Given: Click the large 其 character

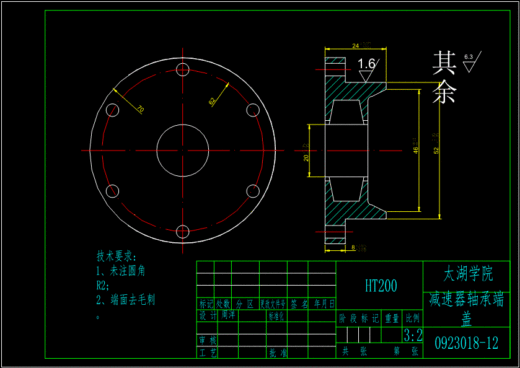Looking at the screenshot, I should 444,63.
